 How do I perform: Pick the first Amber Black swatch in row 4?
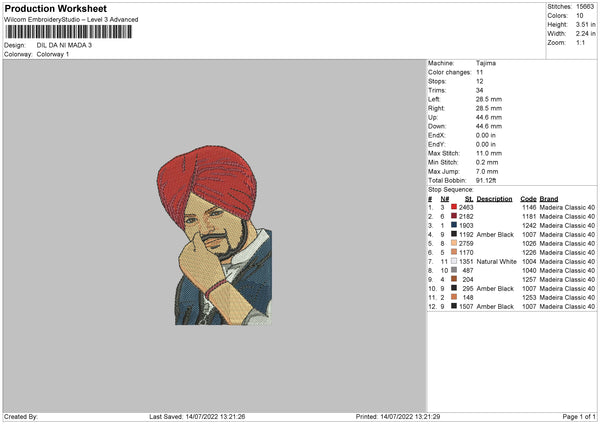[x=454, y=234]
